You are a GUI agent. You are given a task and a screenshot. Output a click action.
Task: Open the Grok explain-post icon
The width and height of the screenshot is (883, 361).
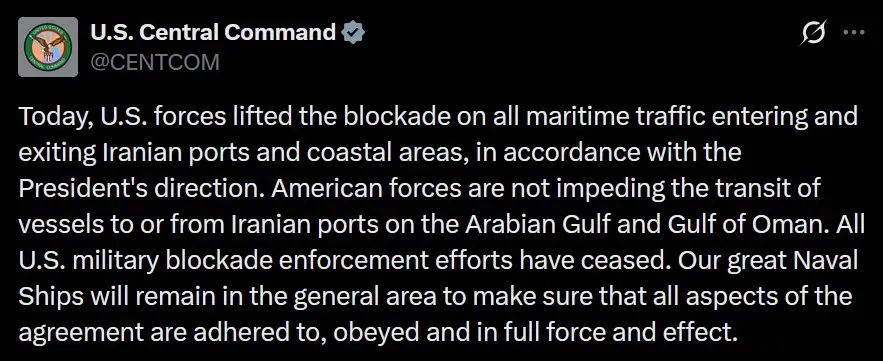pos(813,33)
